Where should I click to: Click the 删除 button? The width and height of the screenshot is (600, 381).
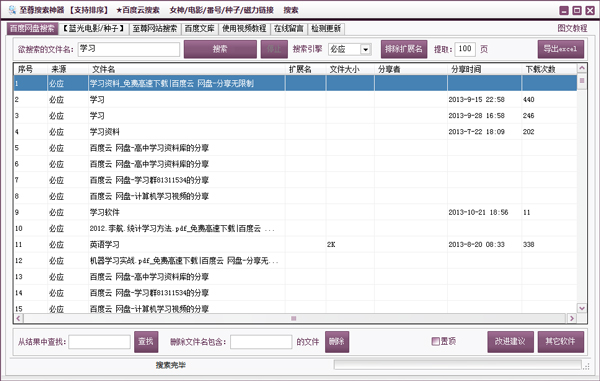337,342
